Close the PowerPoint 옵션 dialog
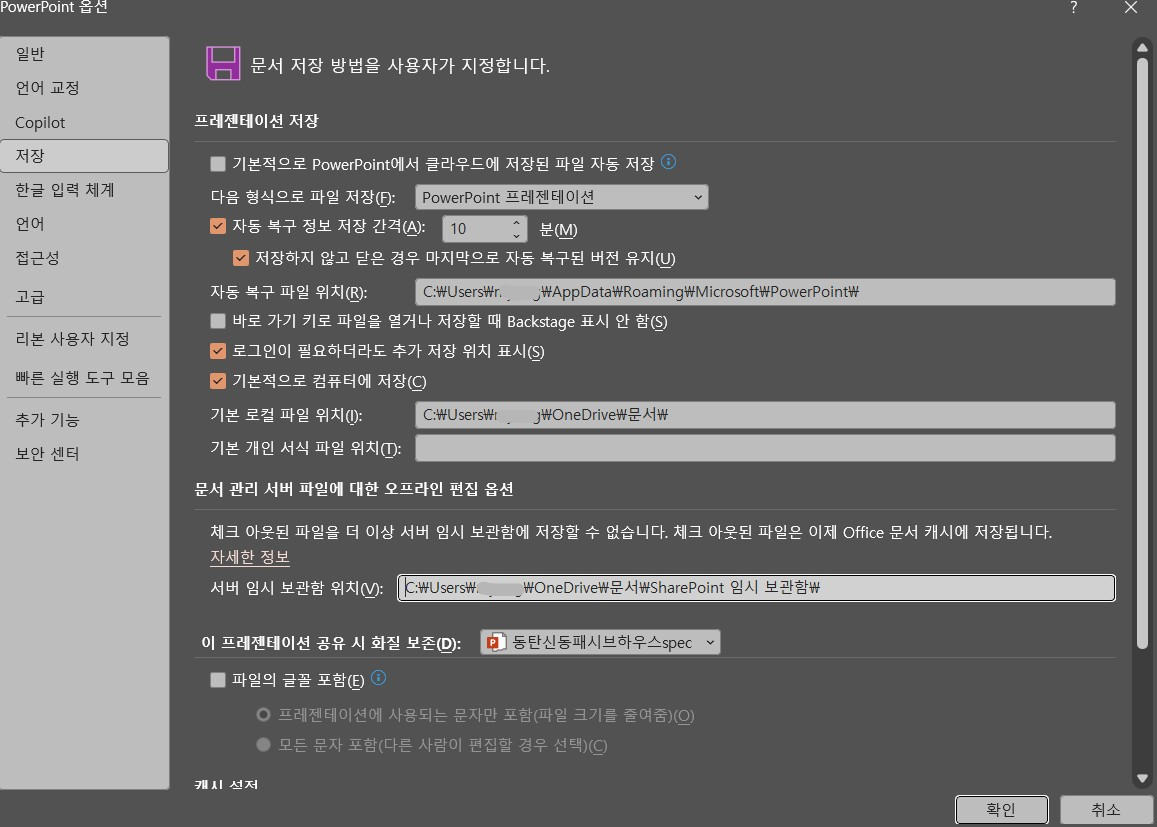 [1130, 7]
